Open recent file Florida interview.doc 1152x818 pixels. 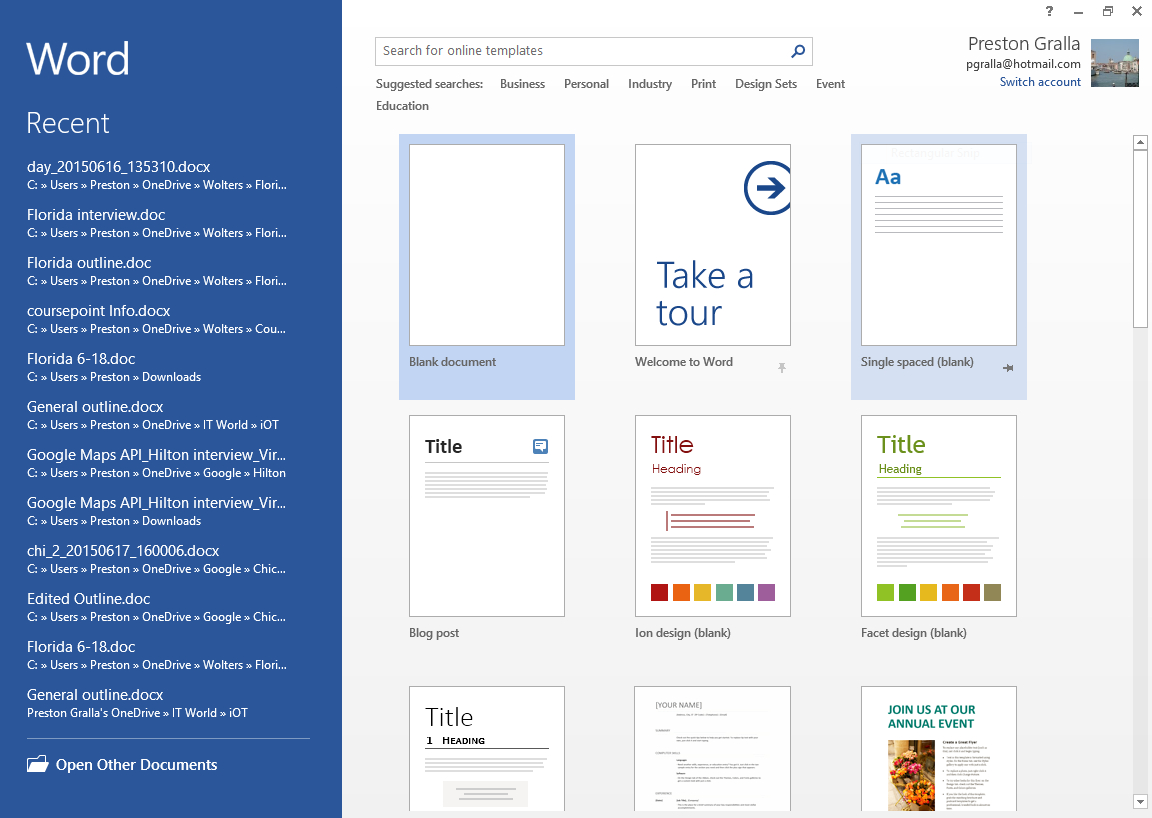[x=96, y=215]
